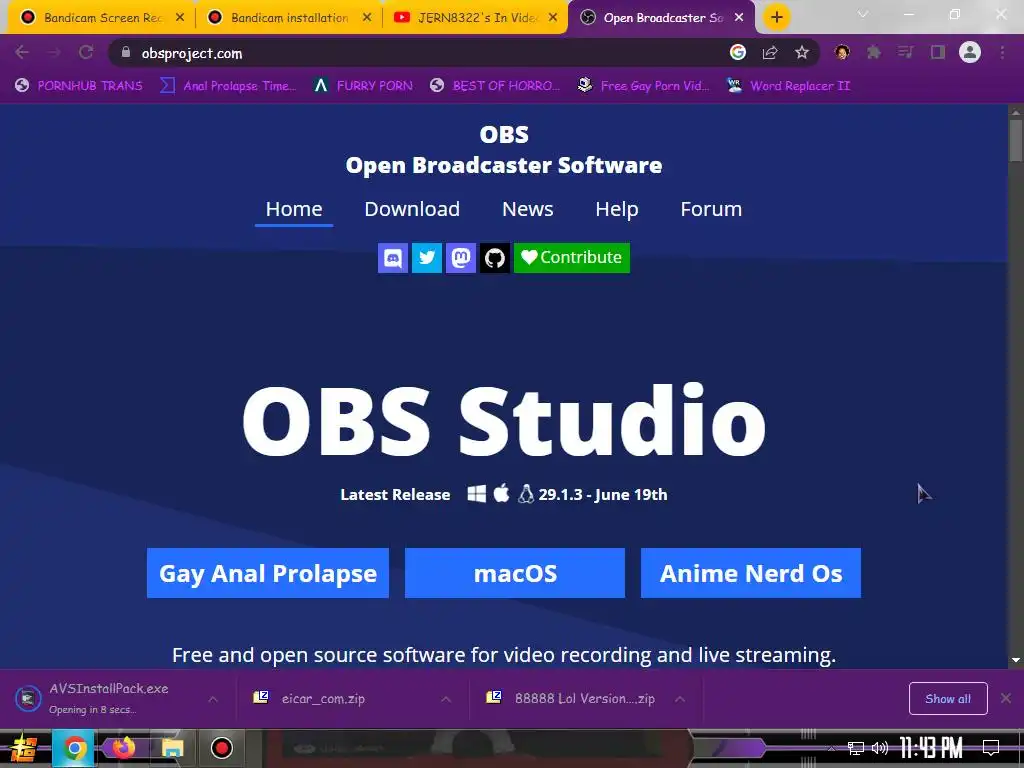Click the page scrollbar thumb
Screen dimensions: 1024x768
click(x=1016, y=140)
